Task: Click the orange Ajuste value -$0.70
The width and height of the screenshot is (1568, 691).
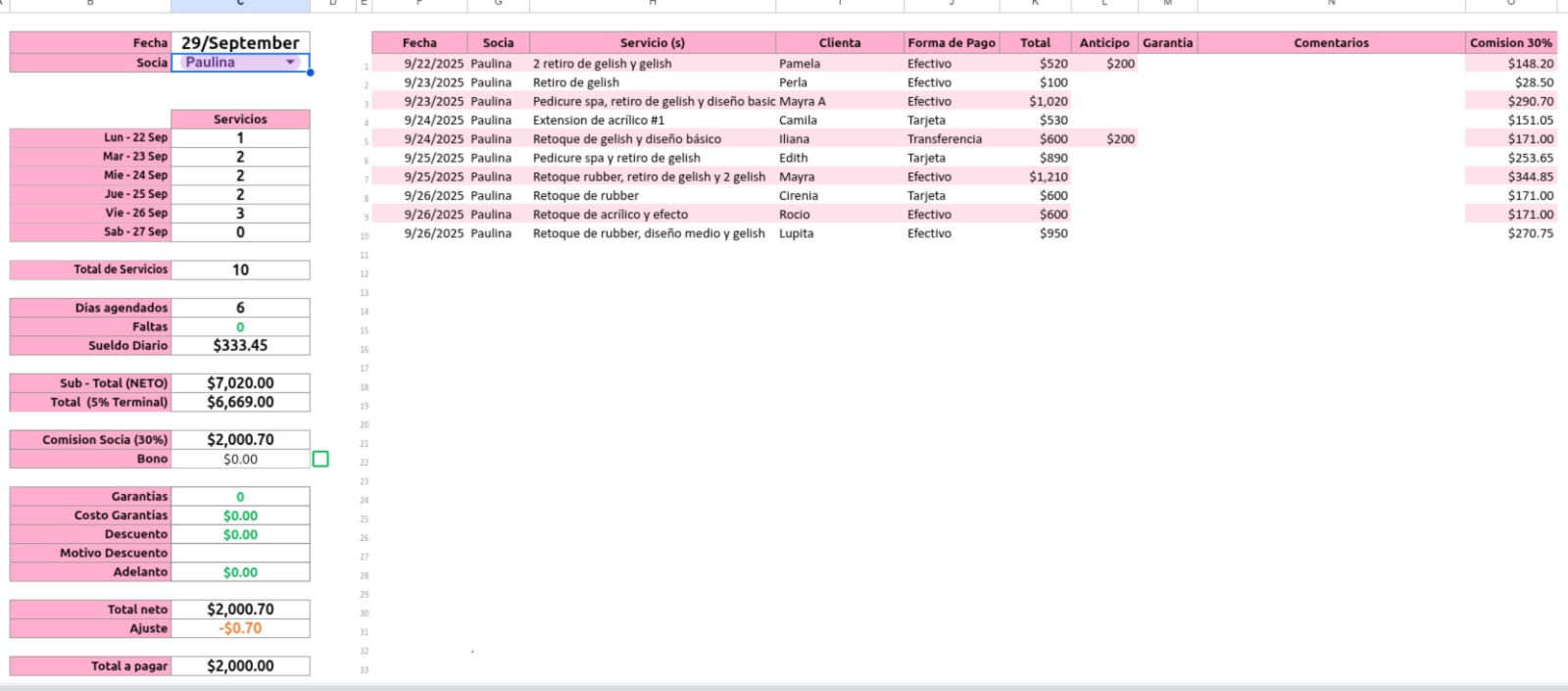Action: tap(240, 628)
